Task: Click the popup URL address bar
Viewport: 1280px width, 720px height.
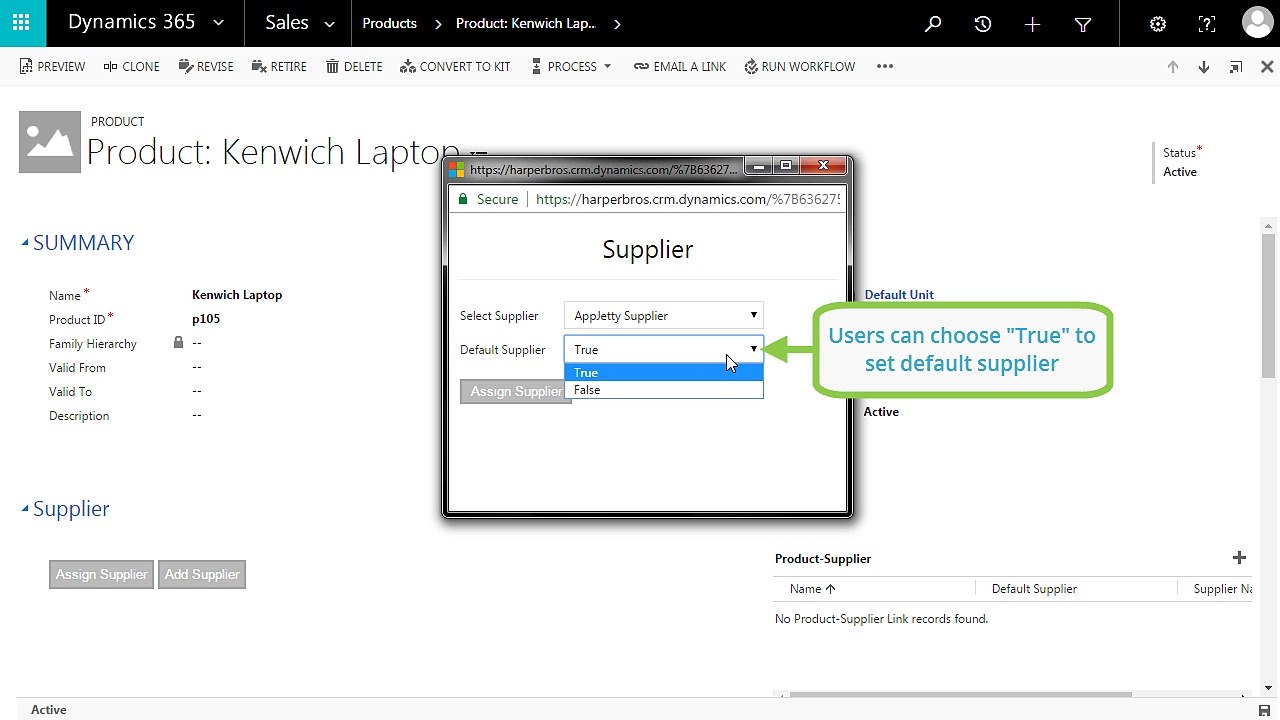Action: click(688, 199)
